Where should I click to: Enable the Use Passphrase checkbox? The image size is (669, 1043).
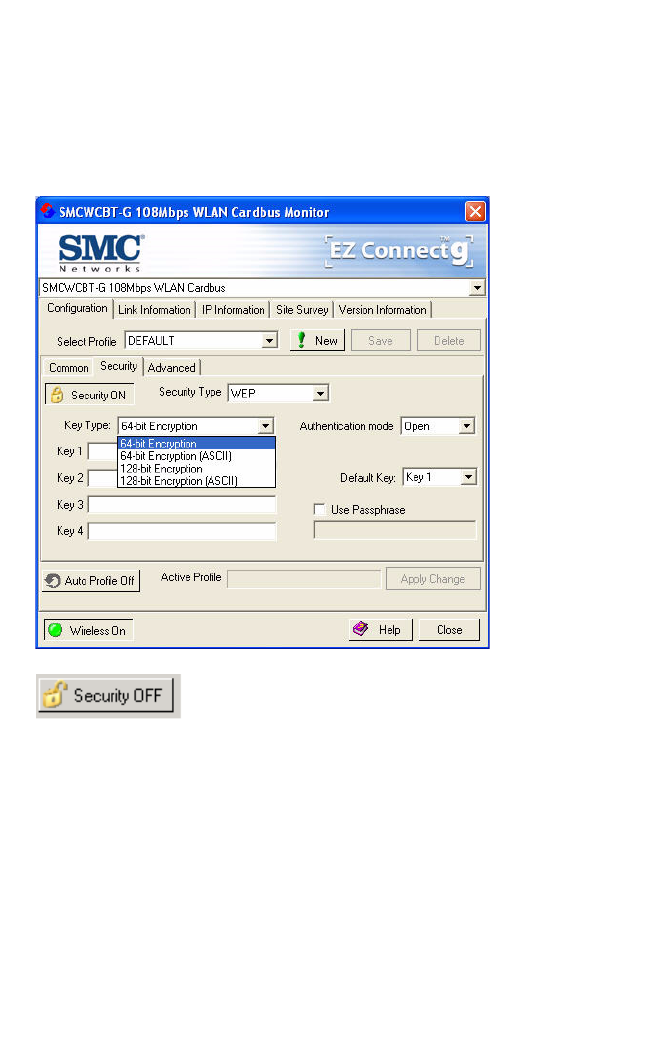pos(320,510)
